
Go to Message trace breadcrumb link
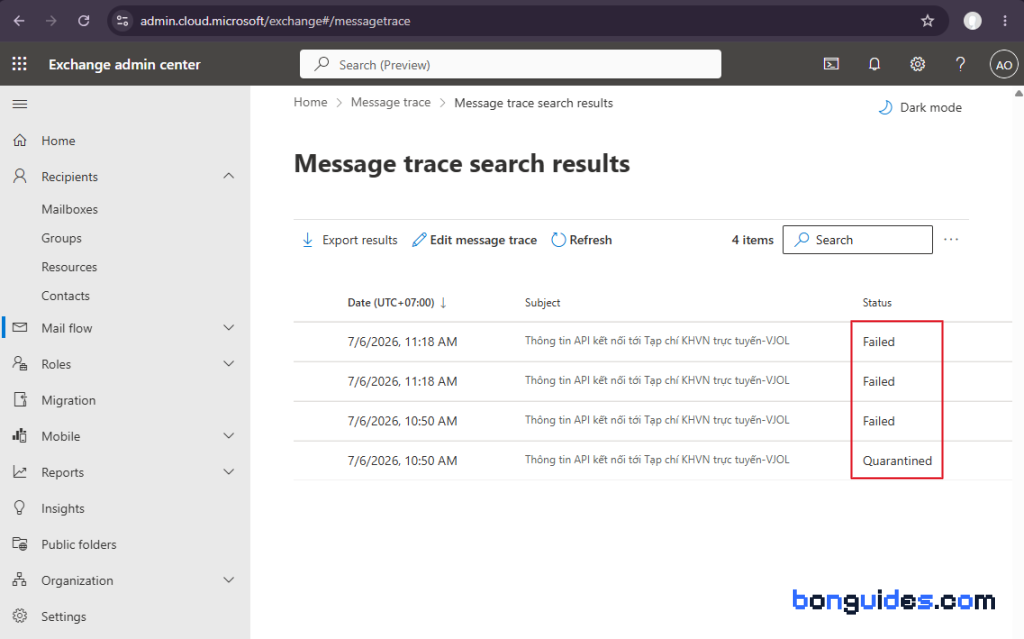pos(391,102)
